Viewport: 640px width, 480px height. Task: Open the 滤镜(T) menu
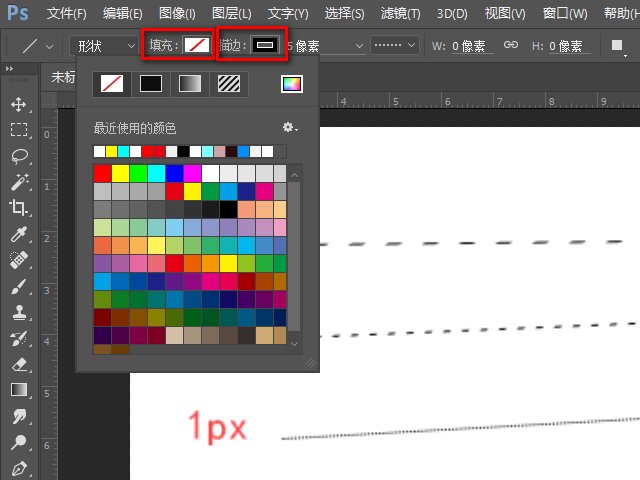[x=402, y=14]
